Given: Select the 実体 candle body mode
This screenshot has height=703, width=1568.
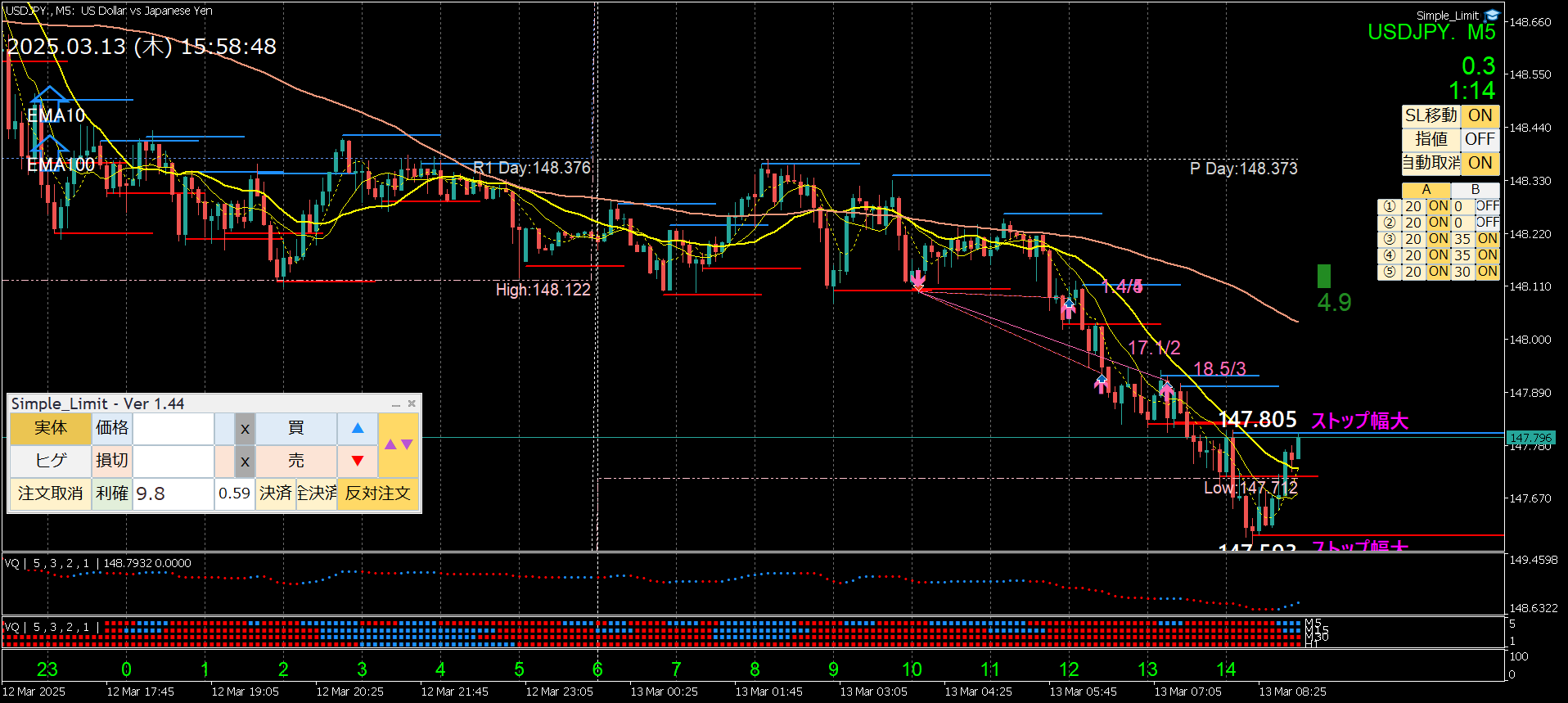Looking at the screenshot, I should pyautogui.click(x=50, y=428).
